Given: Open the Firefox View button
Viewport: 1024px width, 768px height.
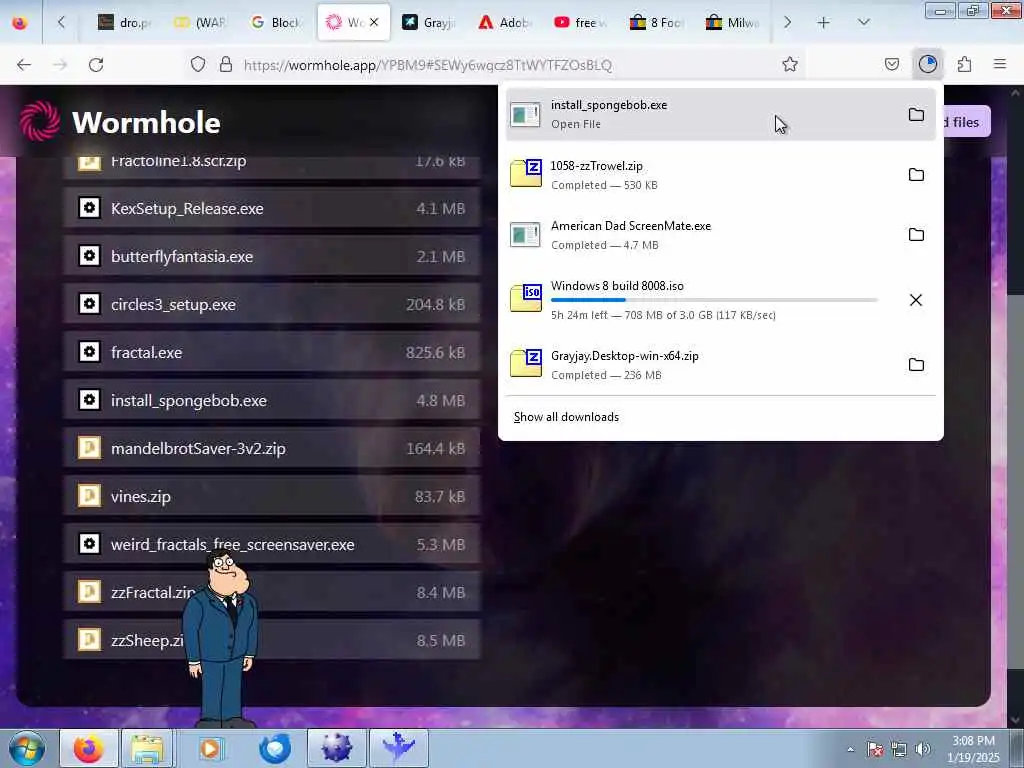Looking at the screenshot, I should pyautogui.click(x=20, y=22).
